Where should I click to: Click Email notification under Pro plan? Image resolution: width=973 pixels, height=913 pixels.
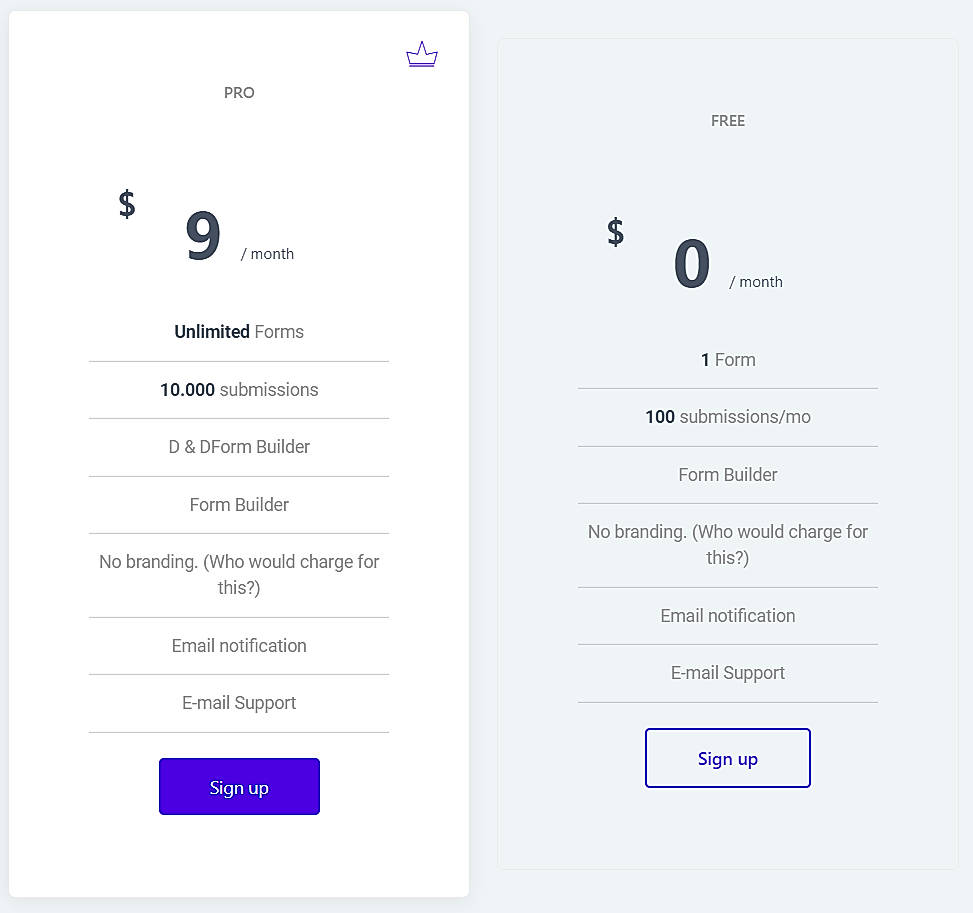(x=239, y=645)
